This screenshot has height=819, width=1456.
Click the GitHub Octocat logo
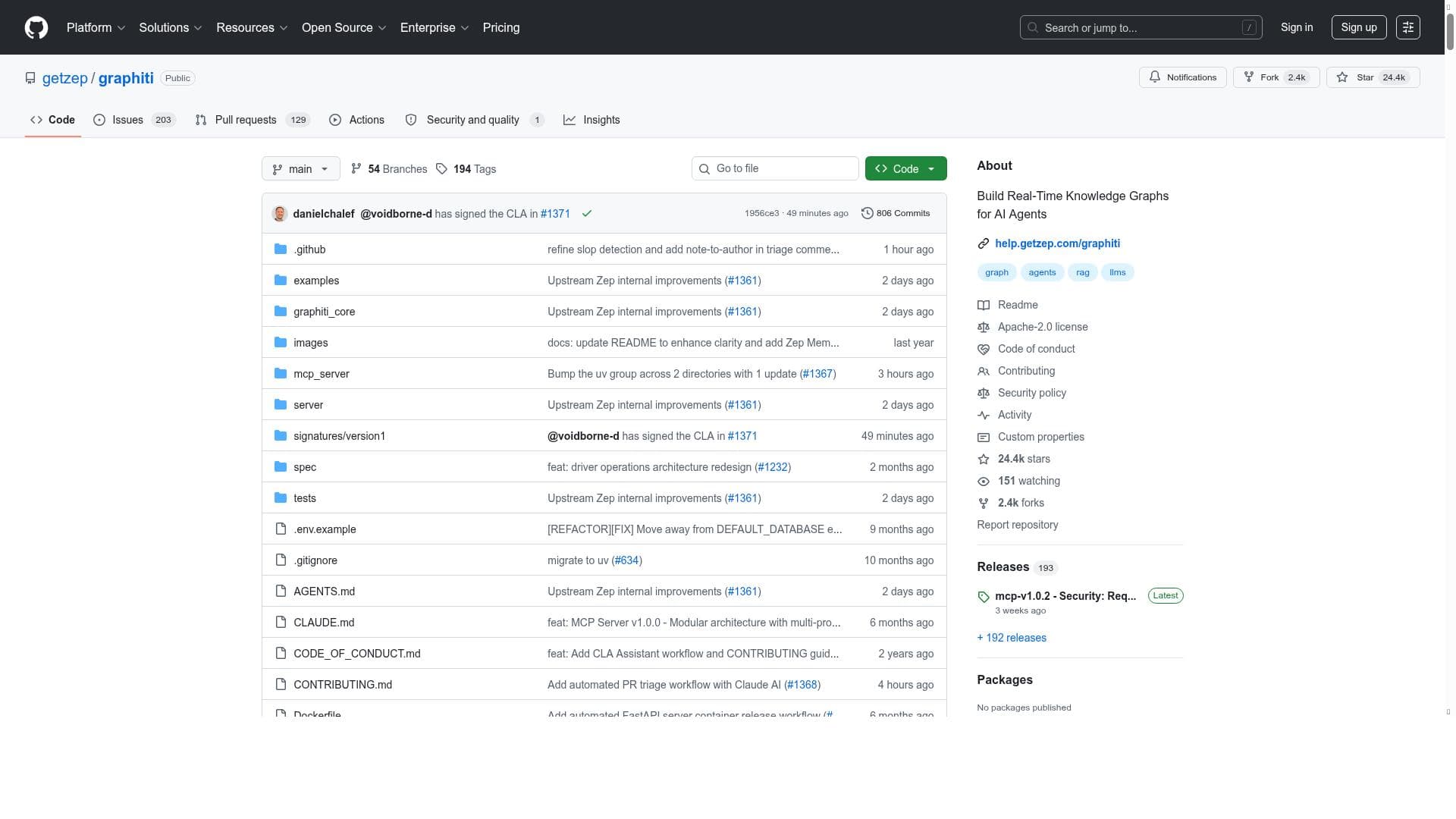coord(36,28)
